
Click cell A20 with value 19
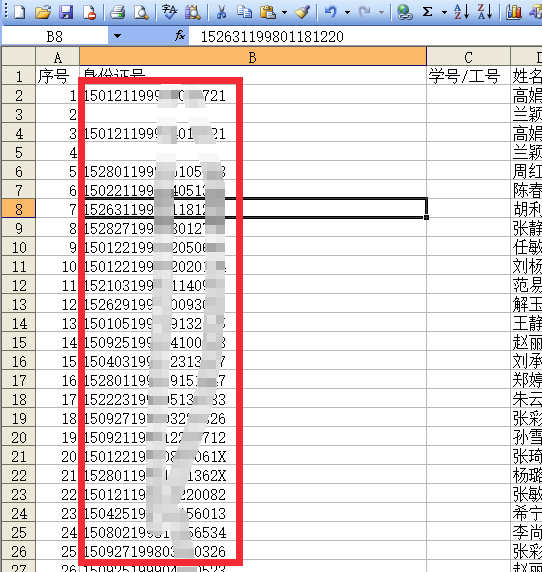coord(57,436)
